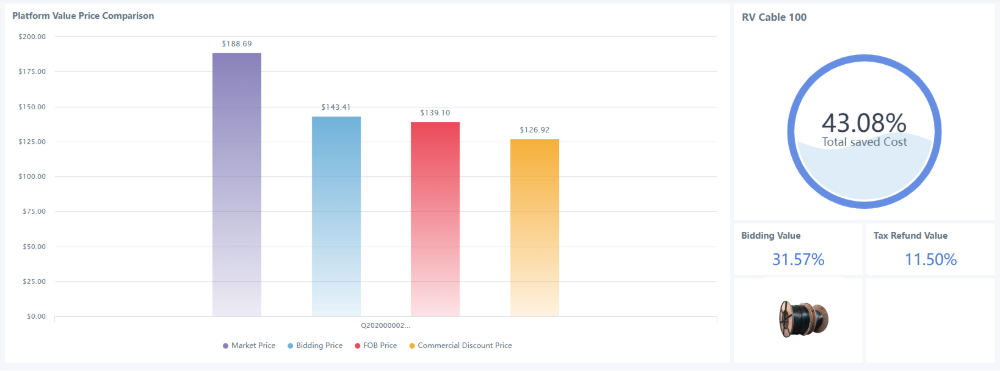The height and width of the screenshot is (371, 1000).
Task: Select the red FOB Price bar
Action: point(436,219)
